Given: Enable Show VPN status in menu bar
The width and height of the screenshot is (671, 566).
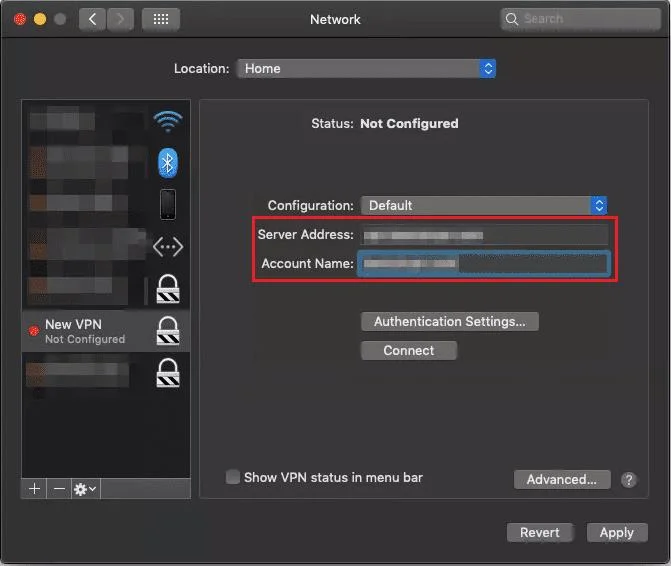Looking at the screenshot, I should coord(232,477).
